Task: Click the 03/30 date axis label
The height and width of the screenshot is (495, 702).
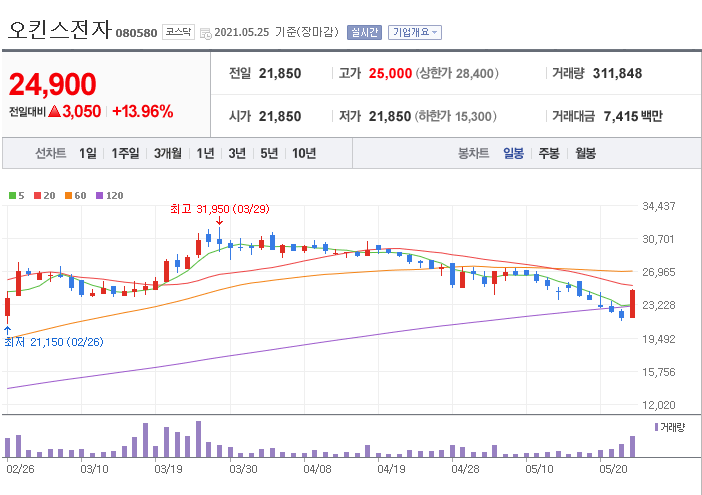Action: [243, 469]
